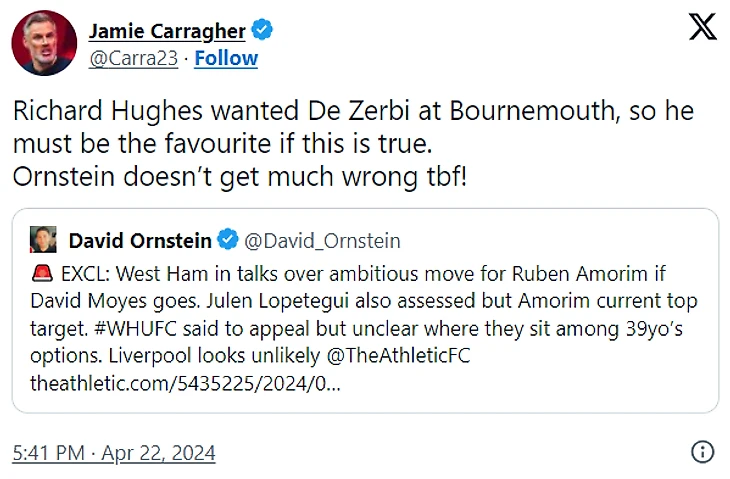
Task: Click the X logo icon
Action: (x=702, y=27)
